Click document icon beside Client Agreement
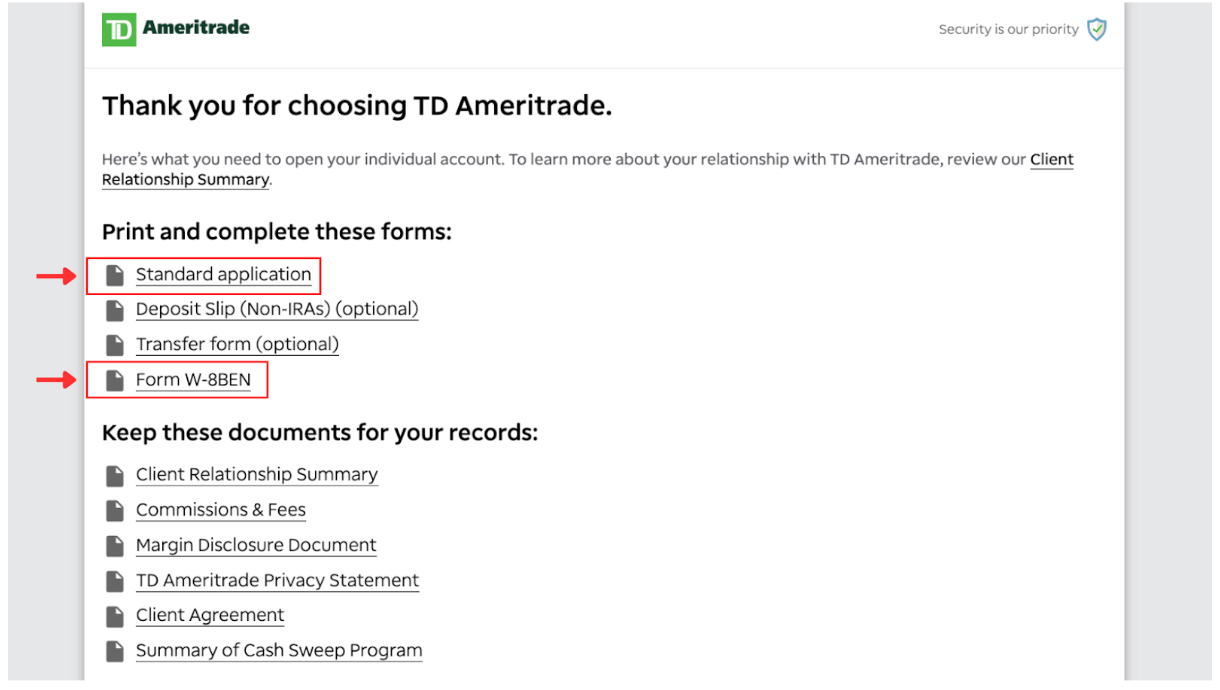The height and width of the screenshot is (690, 1220). click(x=116, y=616)
